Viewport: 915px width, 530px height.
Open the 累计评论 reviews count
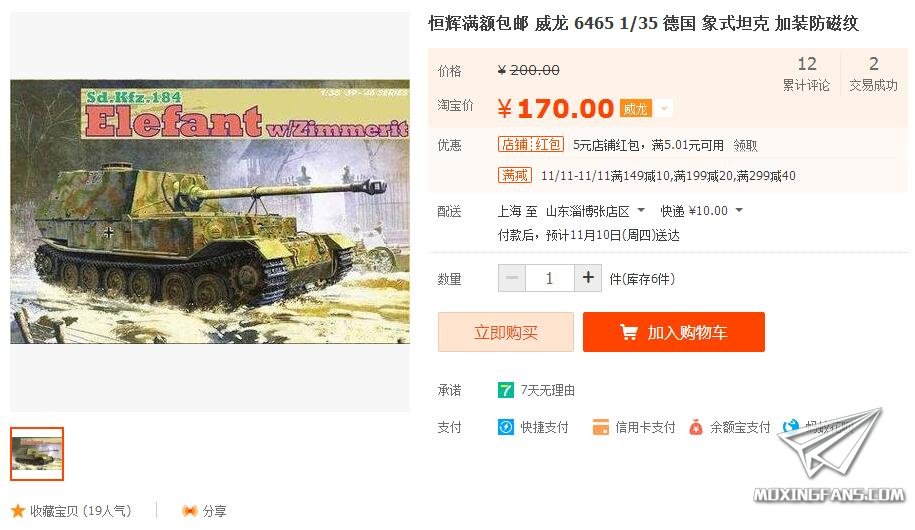(806, 74)
